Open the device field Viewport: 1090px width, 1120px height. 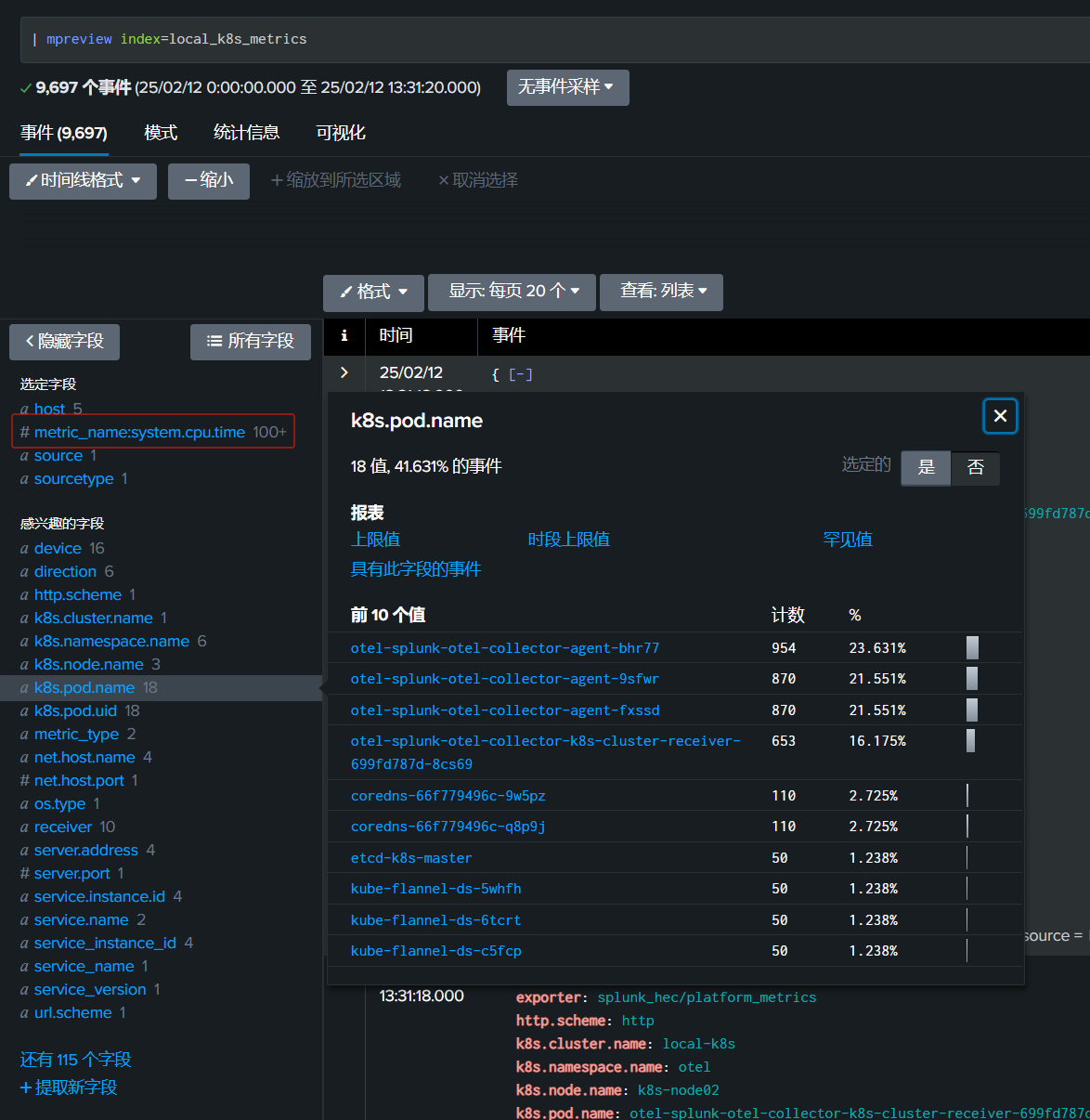click(58, 548)
